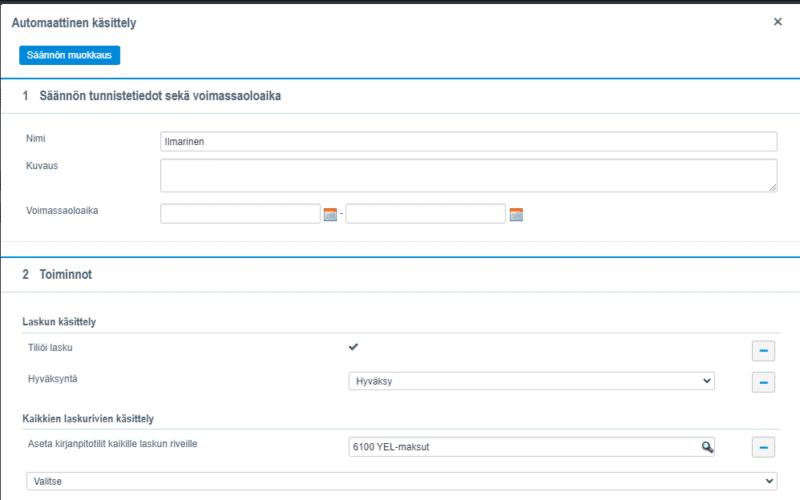Close the Automaattinen käsittely dialog
The height and width of the screenshot is (500, 800).
coord(778,21)
